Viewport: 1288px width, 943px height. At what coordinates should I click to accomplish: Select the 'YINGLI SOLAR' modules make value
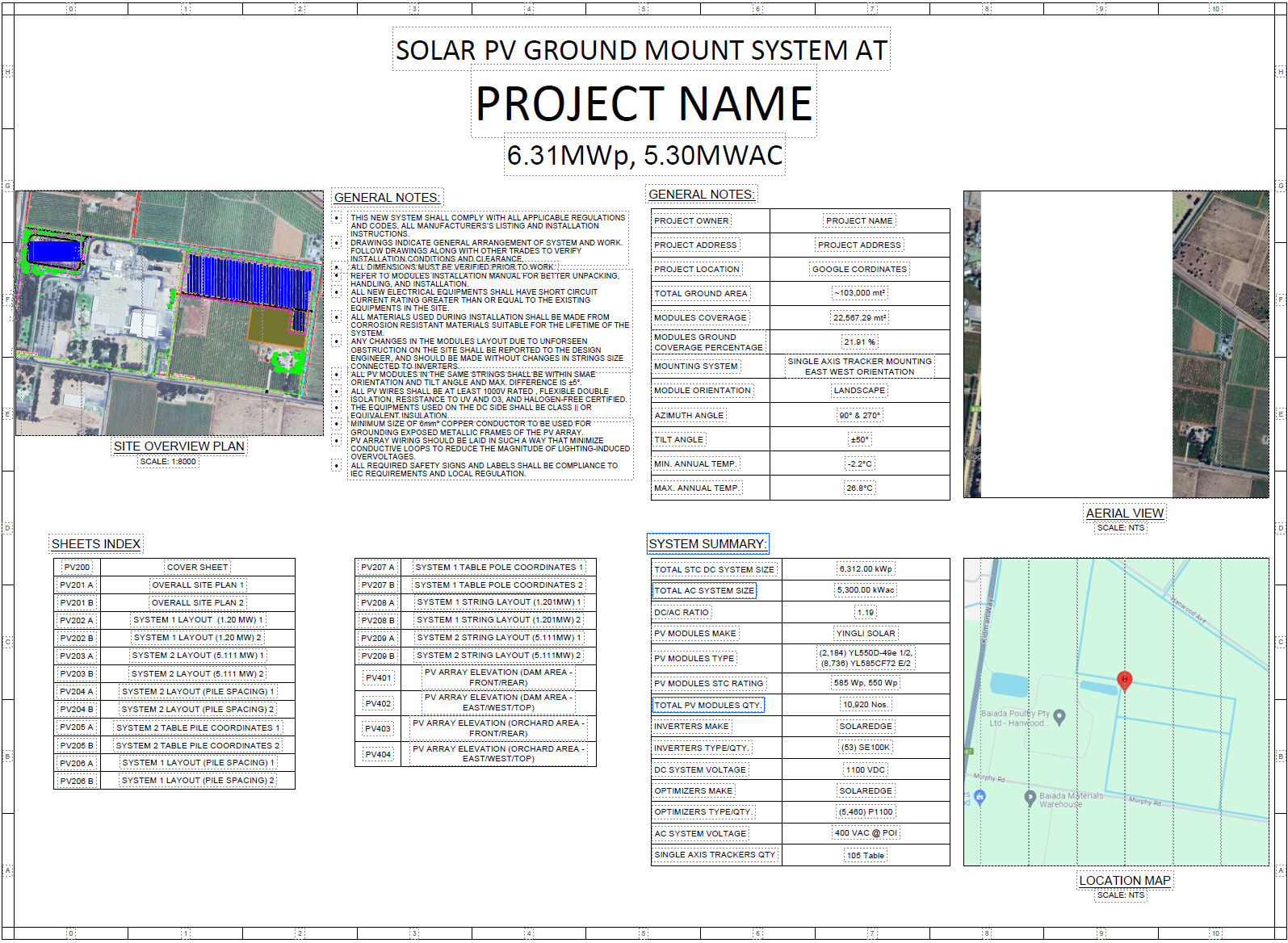[866, 634]
